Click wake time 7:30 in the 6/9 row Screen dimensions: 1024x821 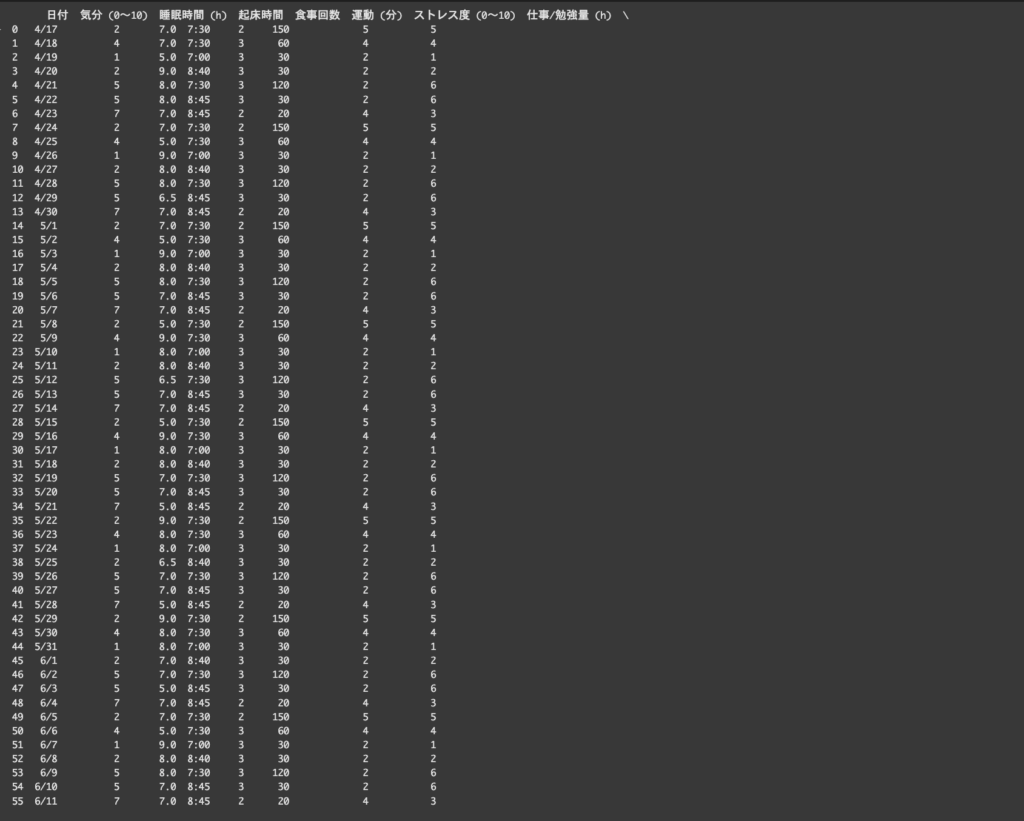199,773
